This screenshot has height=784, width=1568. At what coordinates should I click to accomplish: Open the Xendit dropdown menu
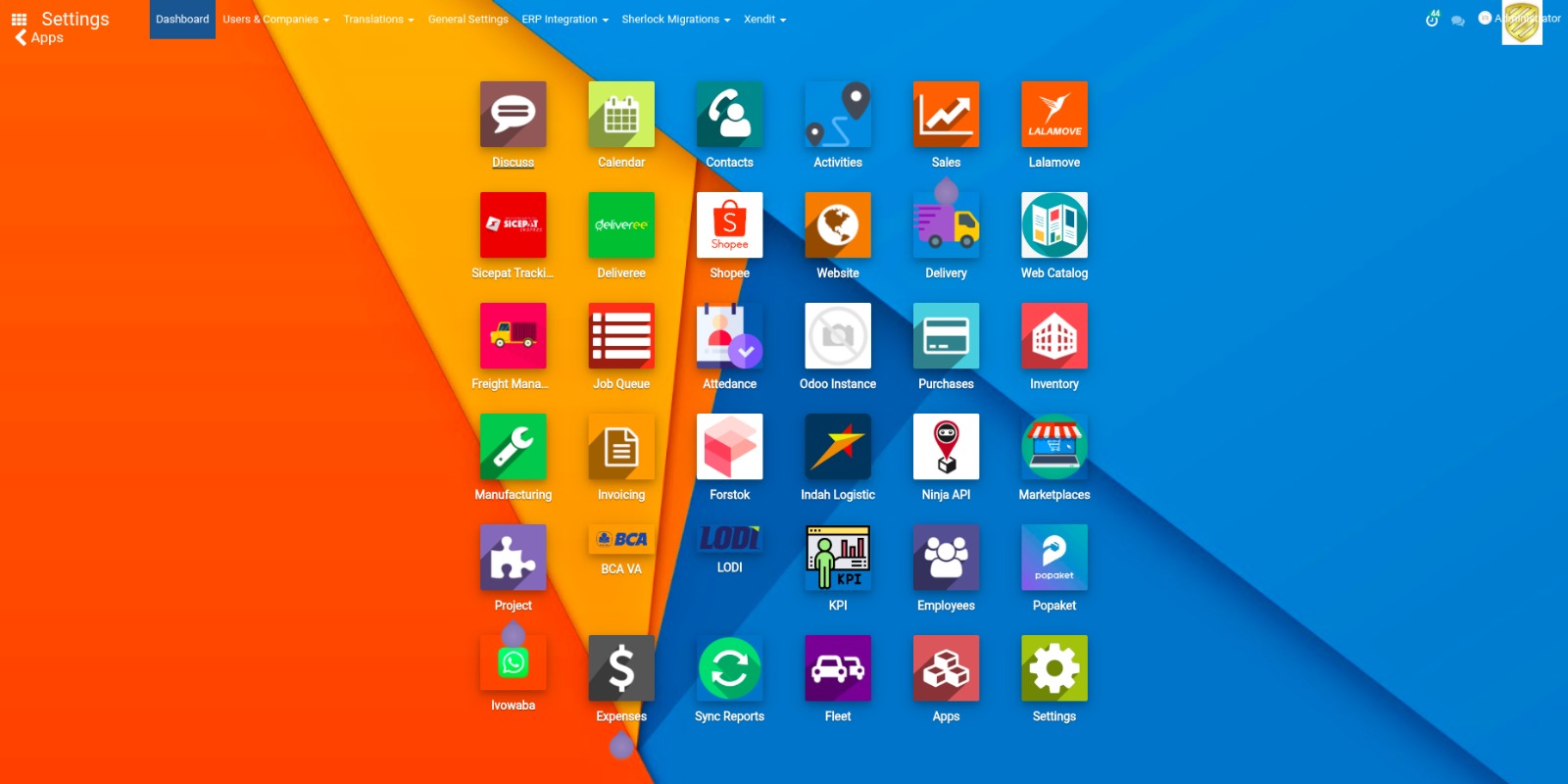tap(764, 20)
